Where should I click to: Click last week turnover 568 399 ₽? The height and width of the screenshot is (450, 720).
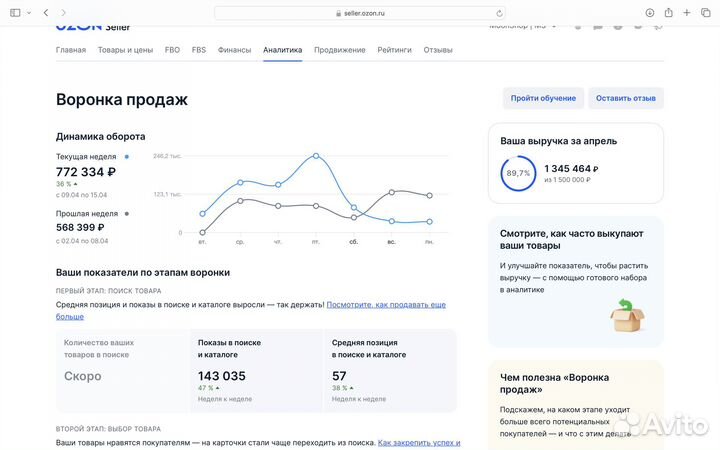click(80, 227)
